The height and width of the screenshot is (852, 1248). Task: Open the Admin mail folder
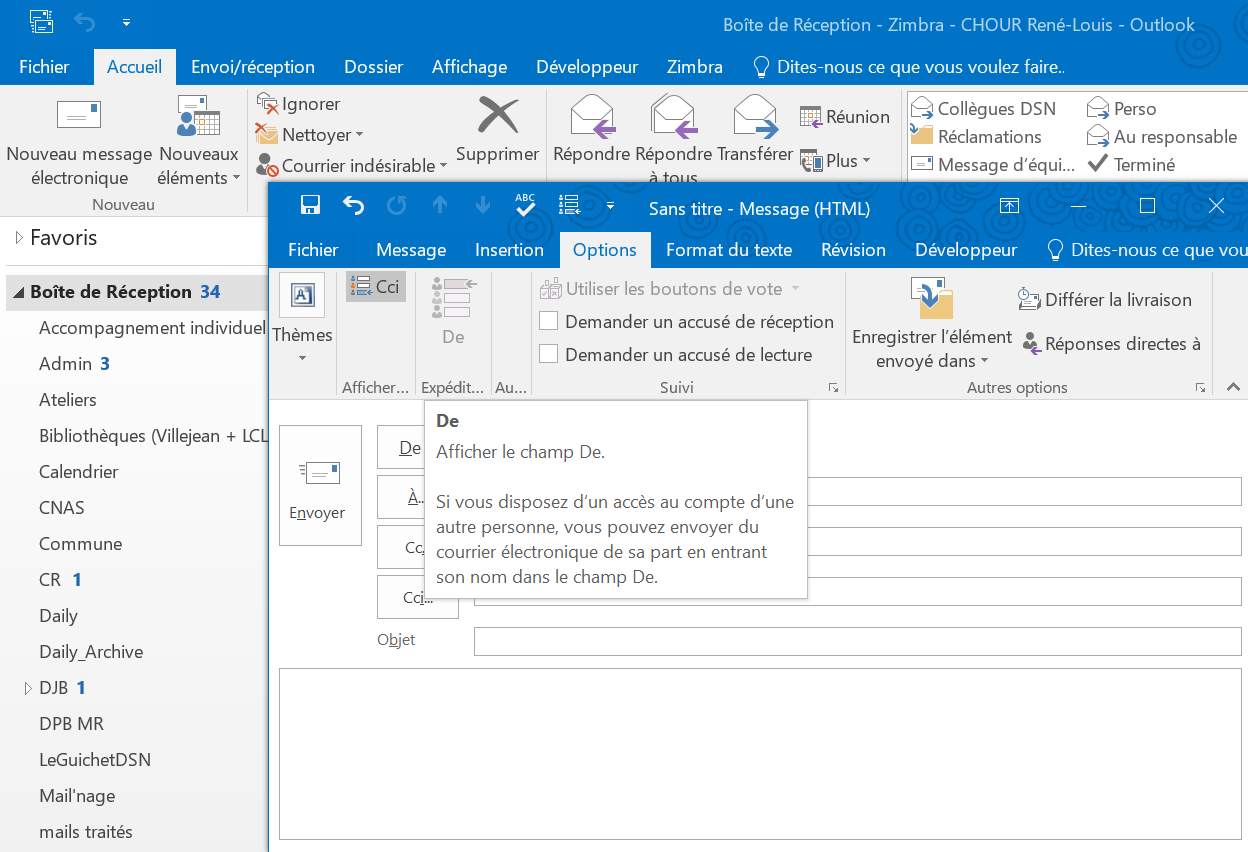[65, 364]
